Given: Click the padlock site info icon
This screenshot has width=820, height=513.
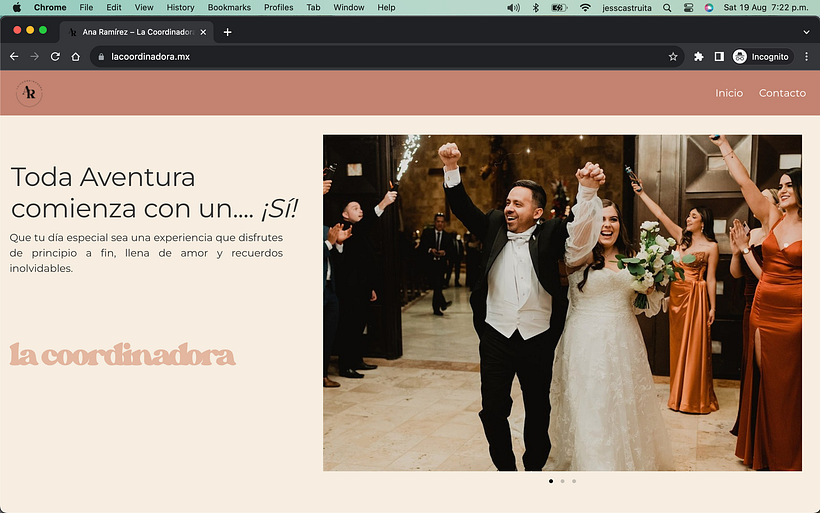Looking at the screenshot, I should pyautogui.click(x=101, y=56).
